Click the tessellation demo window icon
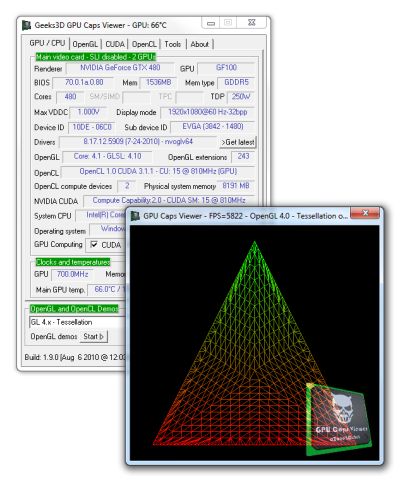Viewport: 400px width, 485px height. tap(135, 216)
